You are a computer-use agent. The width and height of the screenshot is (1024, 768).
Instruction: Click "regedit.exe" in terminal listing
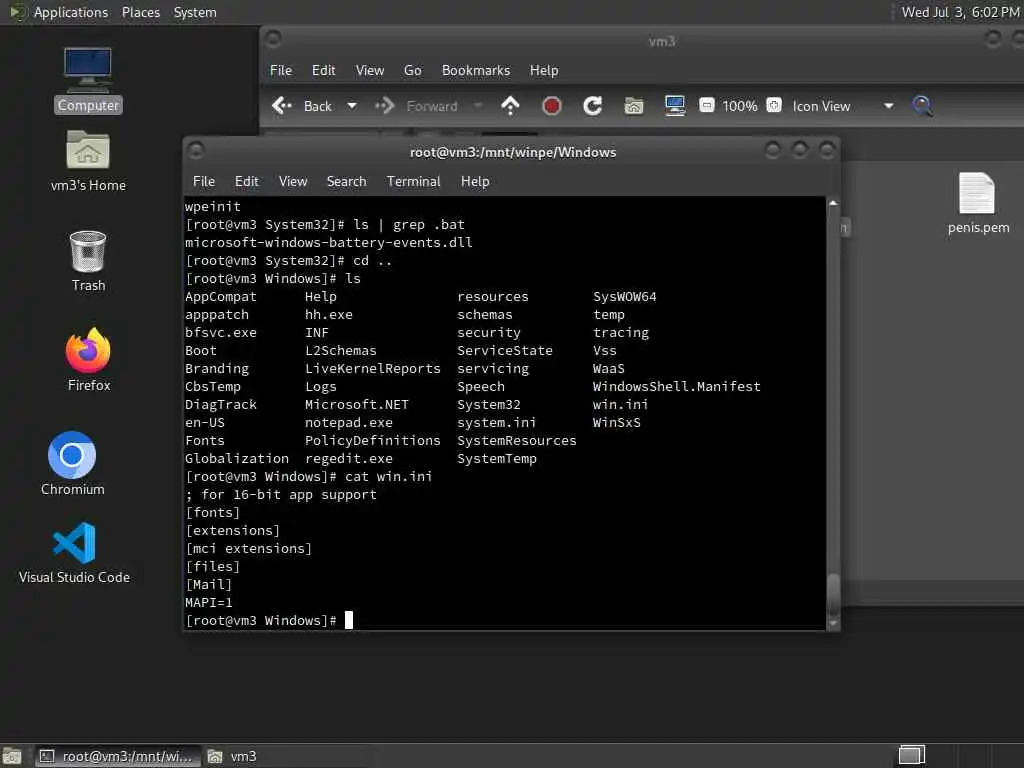point(349,458)
